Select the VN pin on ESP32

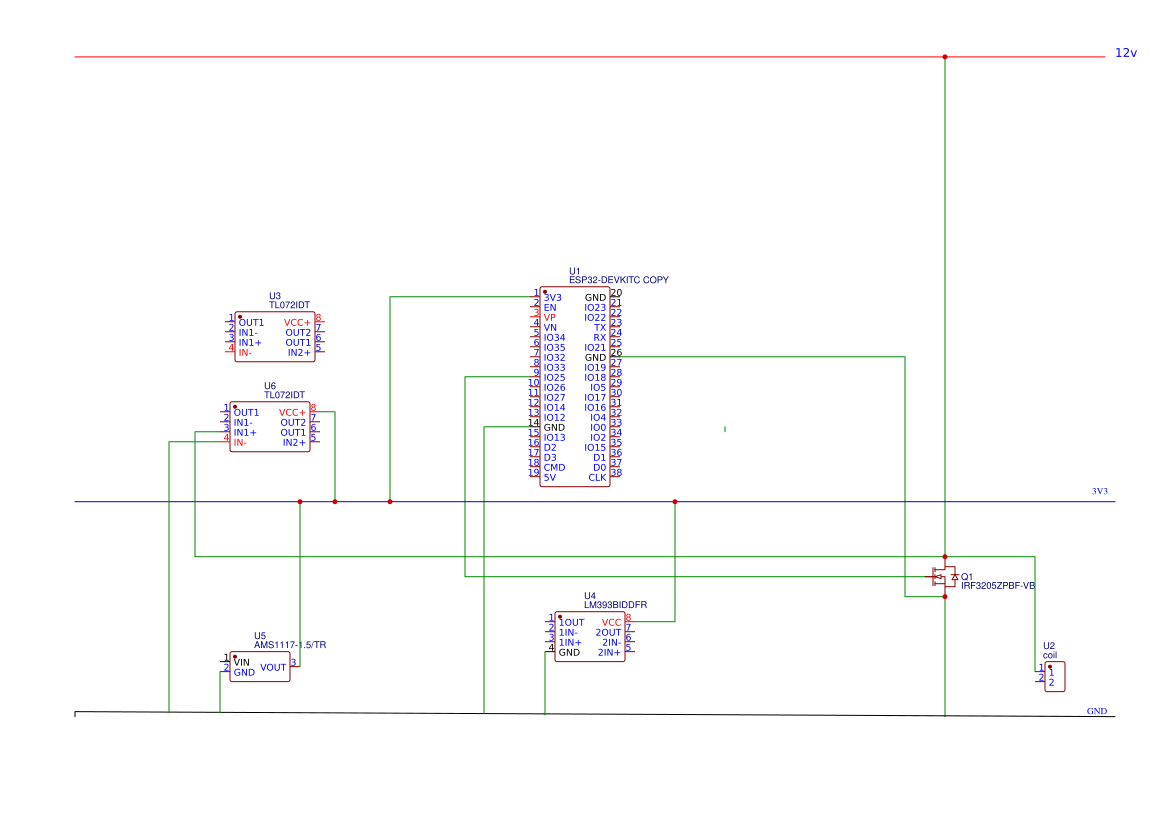click(549, 328)
